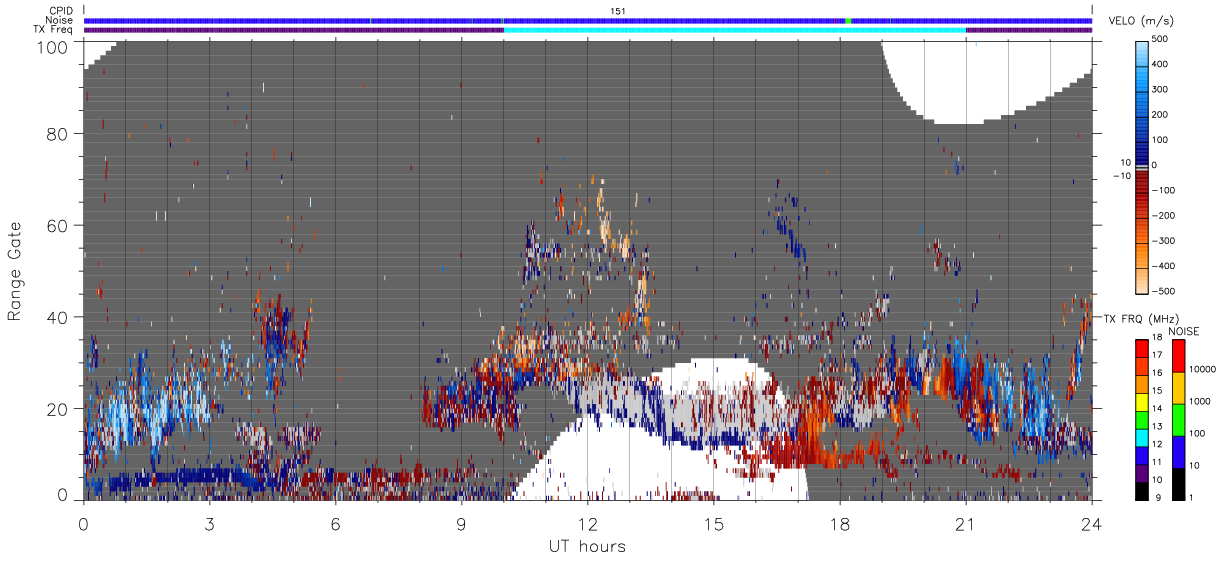Click the green mark on the Noise strip
Viewport: 1228px width, 567px height.
[848, 20]
